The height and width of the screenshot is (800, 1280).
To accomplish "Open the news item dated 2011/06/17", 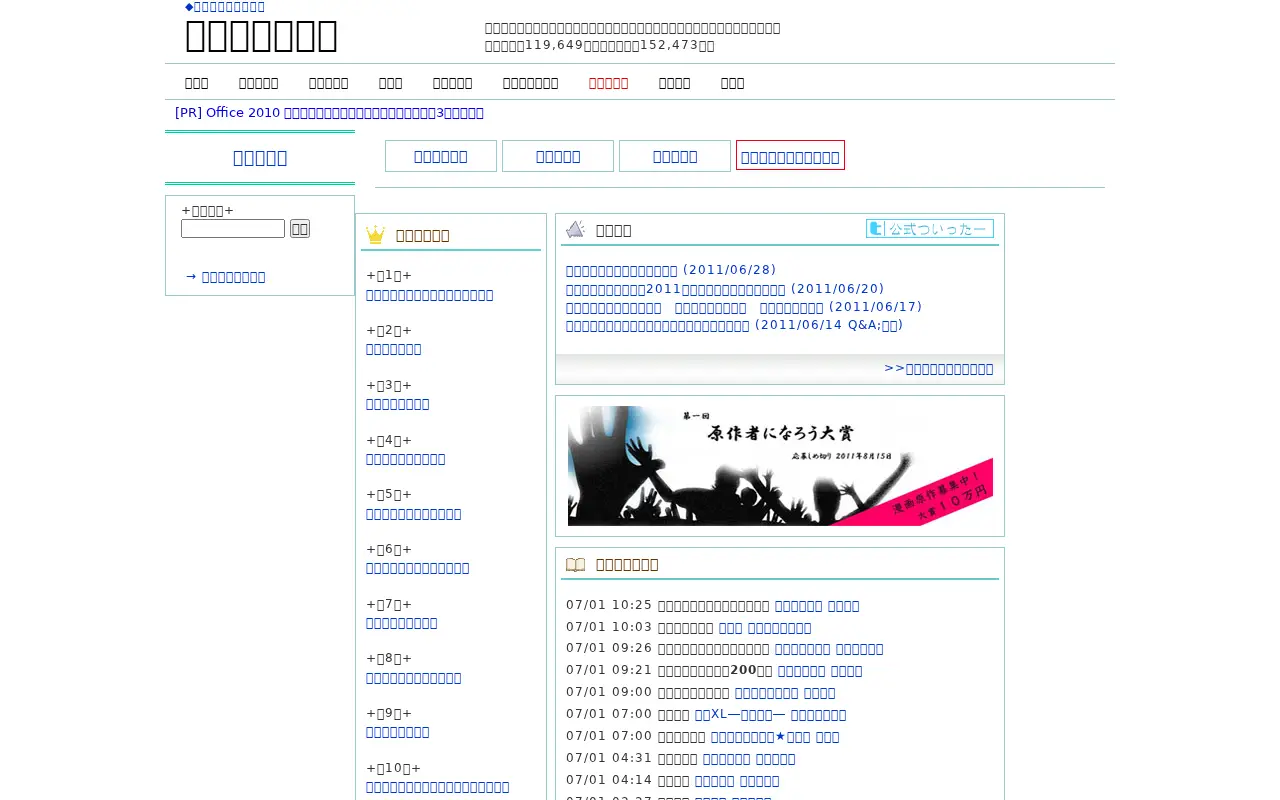I will click(x=744, y=307).
